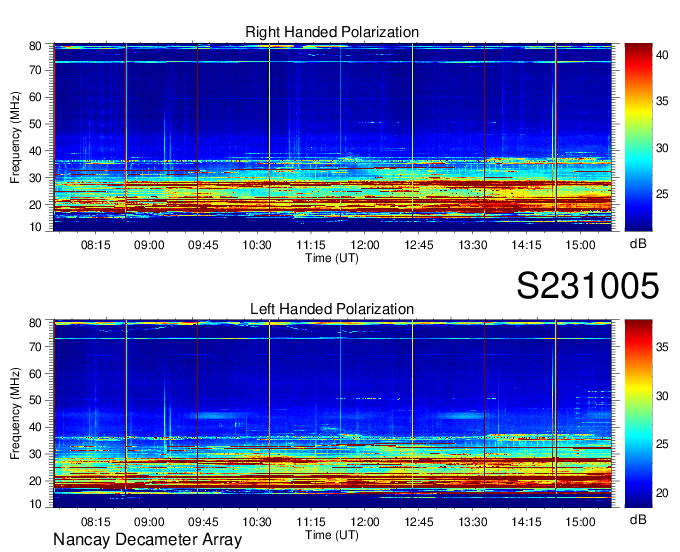Click Time (UT) label of Right Handed plot
Viewport: 680px width, 552px height.
pos(332,258)
